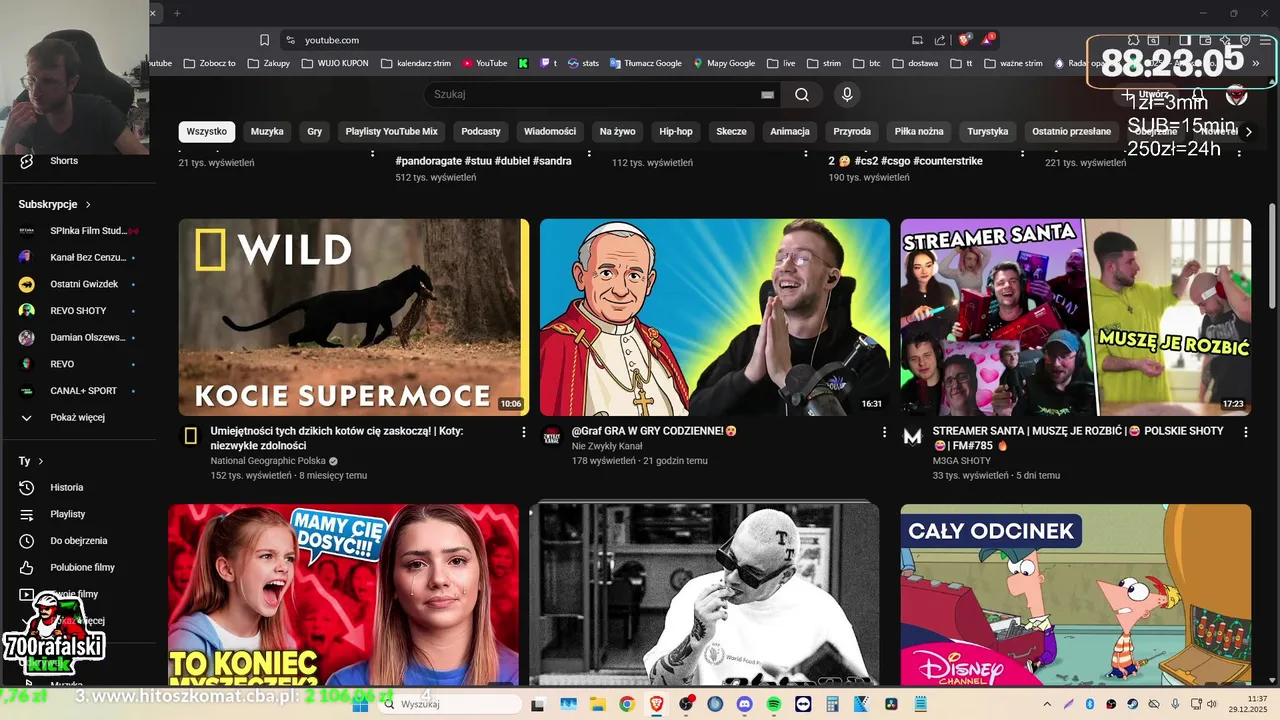This screenshot has width=1280, height=720.
Task: Expand the Ty section chevron
Action: (41, 461)
